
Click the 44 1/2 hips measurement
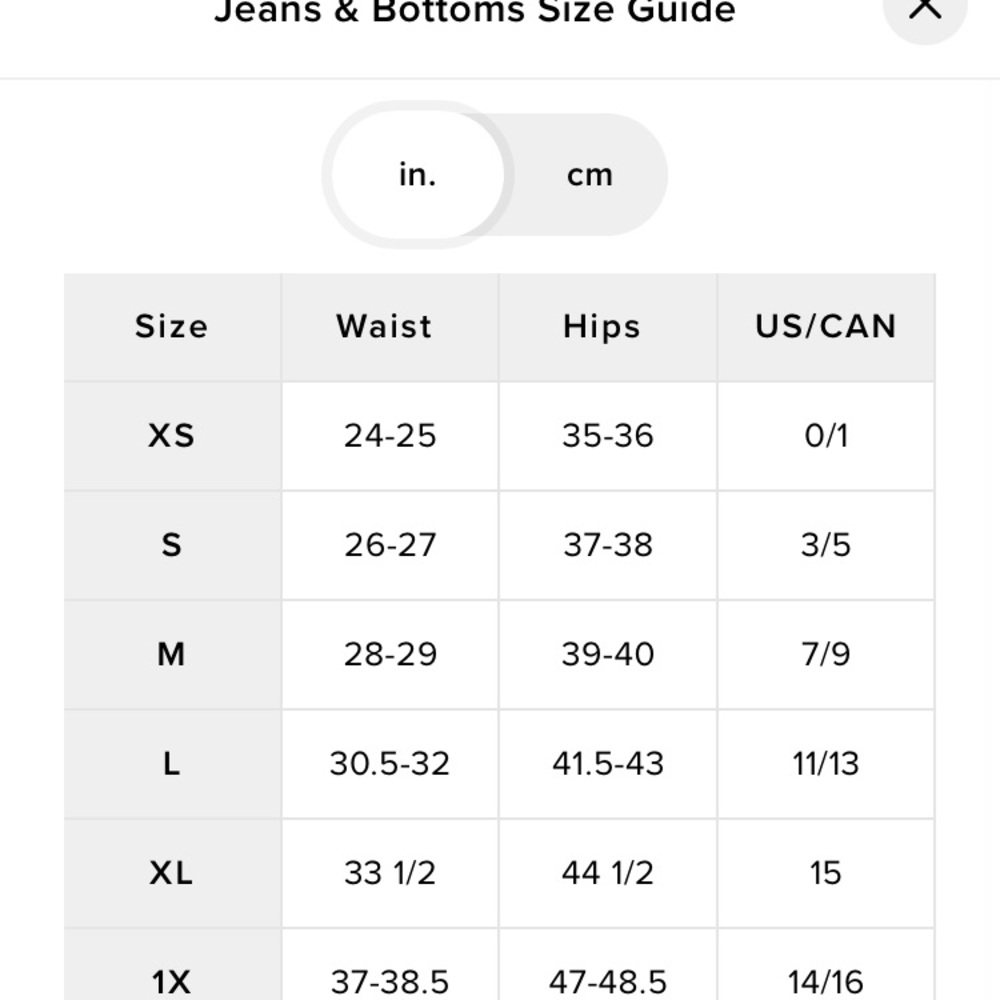[x=608, y=873]
